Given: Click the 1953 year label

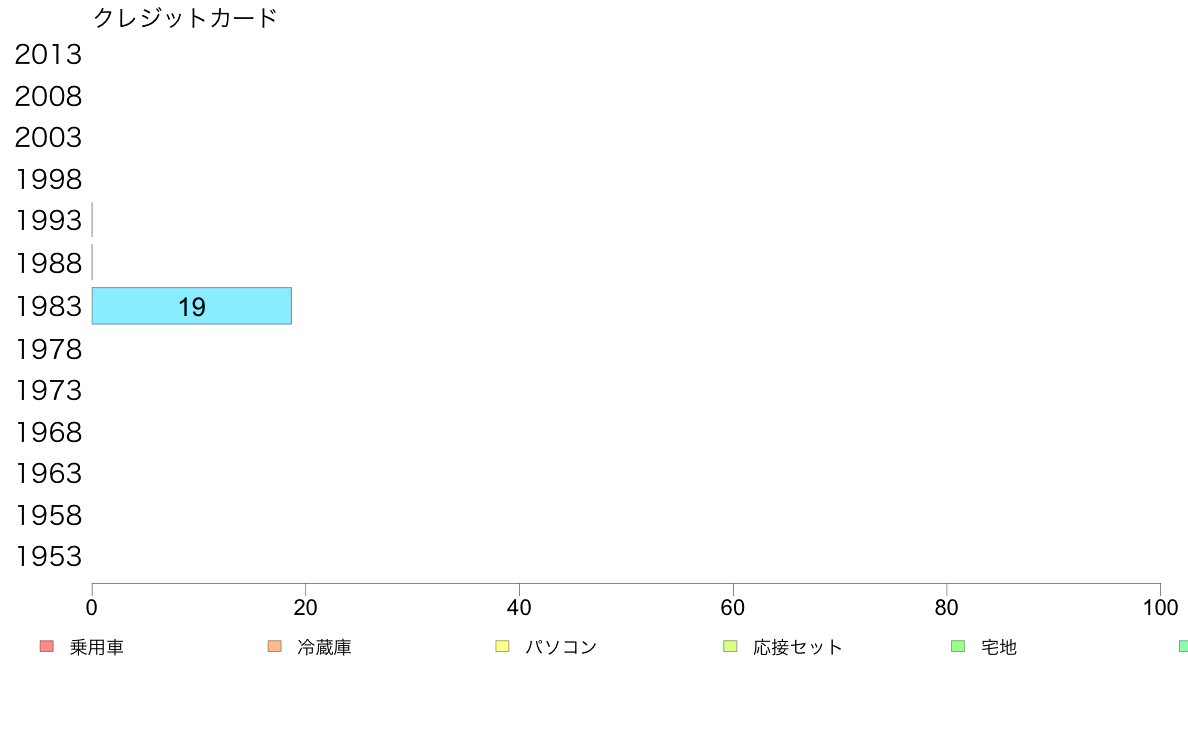Looking at the screenshot, I should [48, 556].
